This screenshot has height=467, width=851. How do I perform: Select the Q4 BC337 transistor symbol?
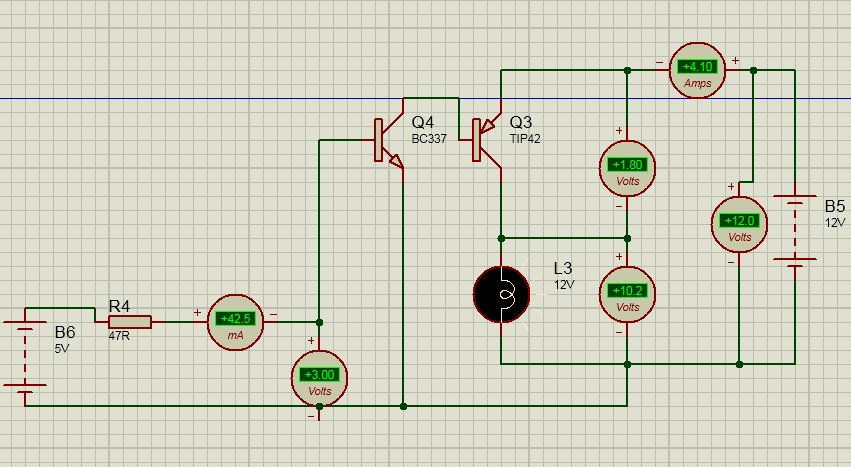tap(385, 141)
